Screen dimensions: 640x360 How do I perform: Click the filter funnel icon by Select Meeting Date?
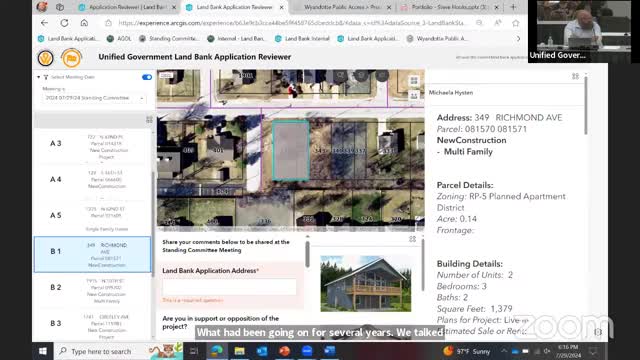[x=46, y=77]
